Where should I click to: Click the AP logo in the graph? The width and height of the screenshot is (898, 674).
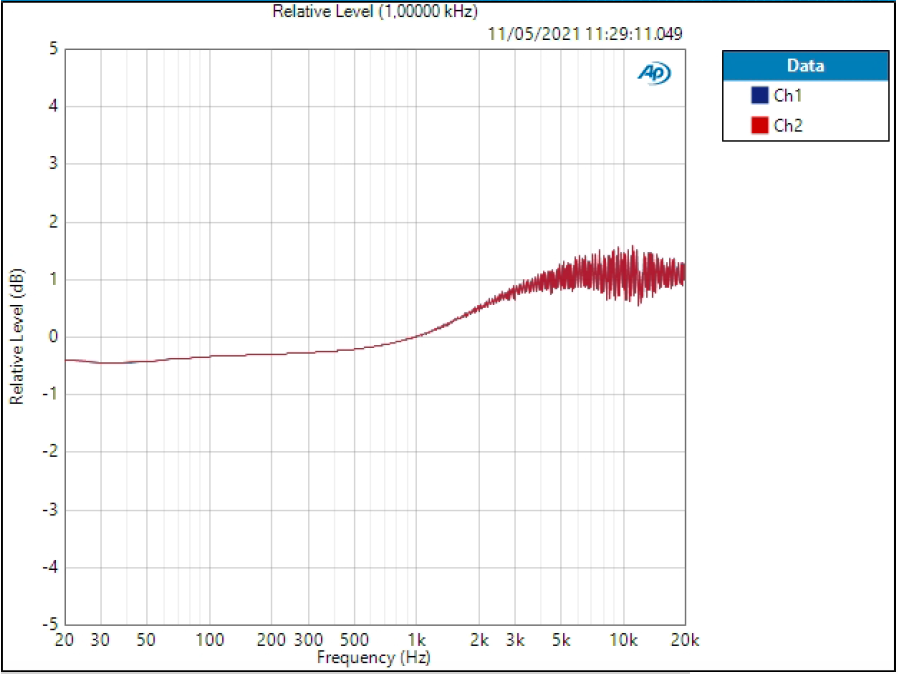pos(654,73)
